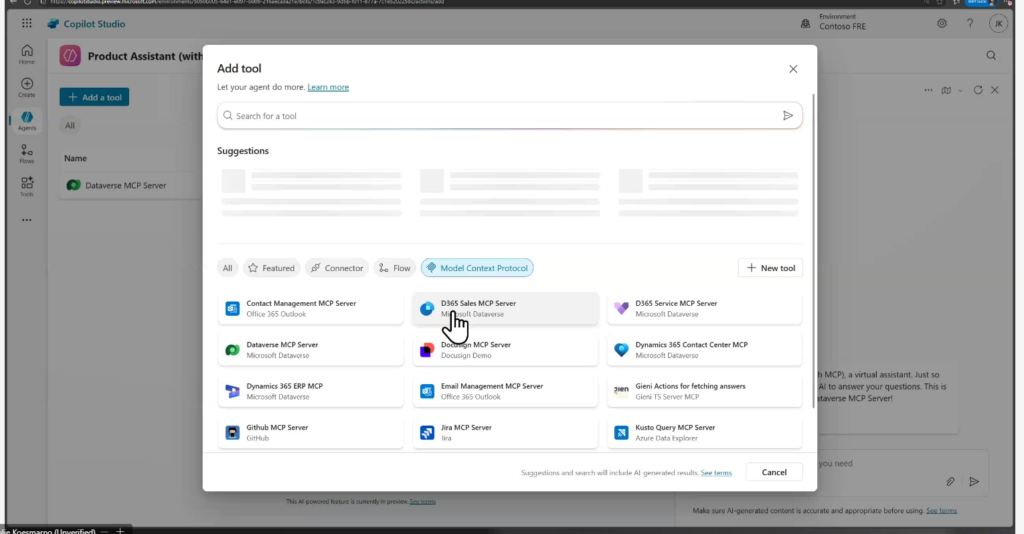Close the test chat panel

tap(995, 90)
